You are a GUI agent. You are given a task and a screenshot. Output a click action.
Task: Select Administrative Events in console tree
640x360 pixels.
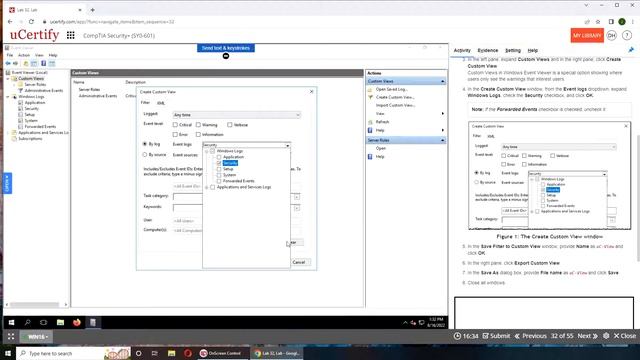pyautogui.click(x=44, y=90)
